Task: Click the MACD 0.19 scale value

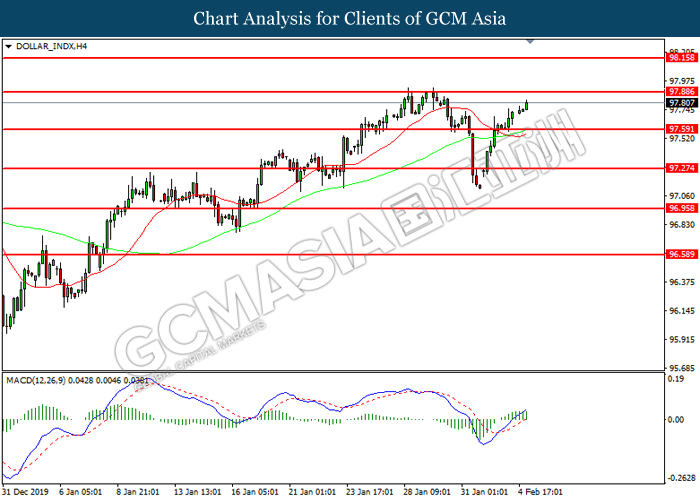Action: pos(676,379)
